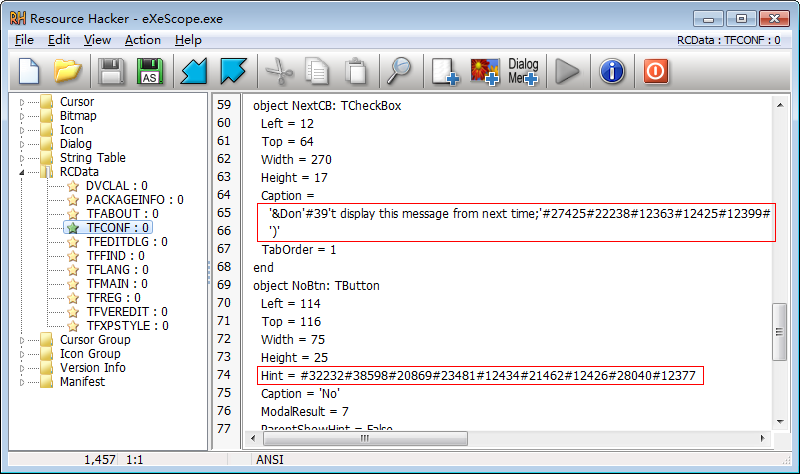This screenshot has height=474, width=800.
Task: Select the TFREG : 0 resource
Action: tap(113, 297)
